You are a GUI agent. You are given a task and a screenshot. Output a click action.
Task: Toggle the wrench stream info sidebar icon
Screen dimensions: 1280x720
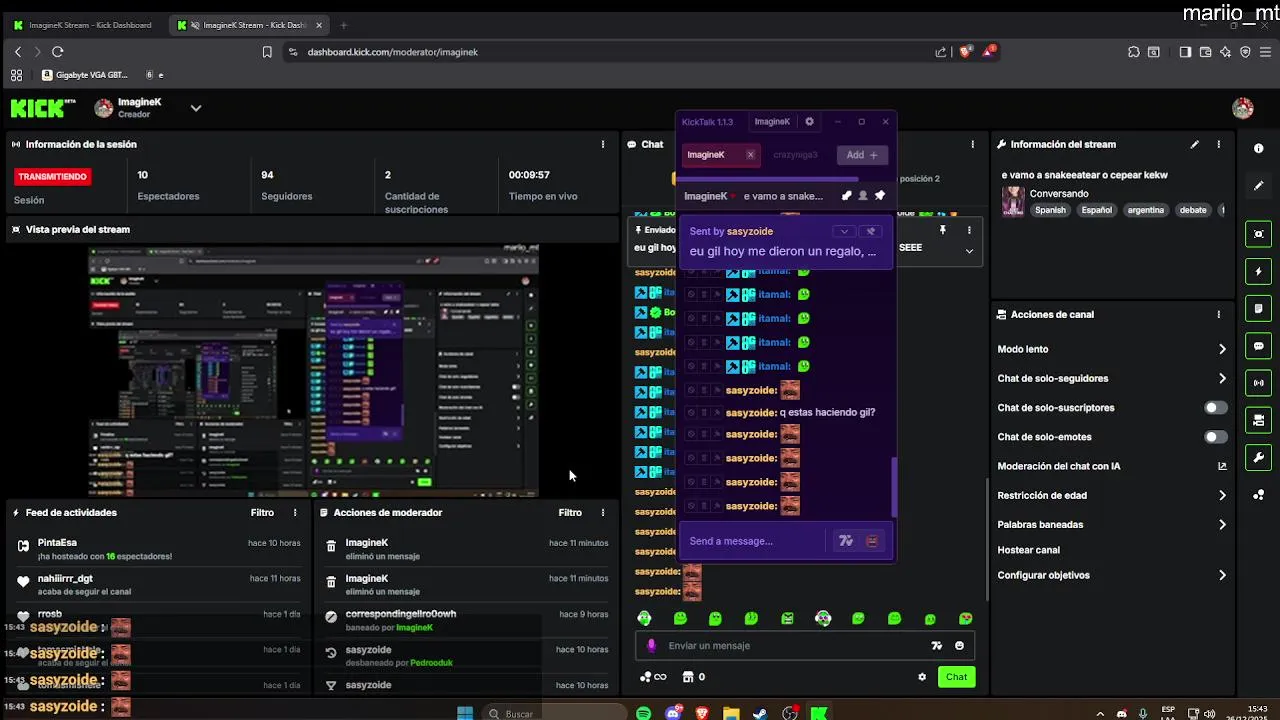pos(1258,457)
